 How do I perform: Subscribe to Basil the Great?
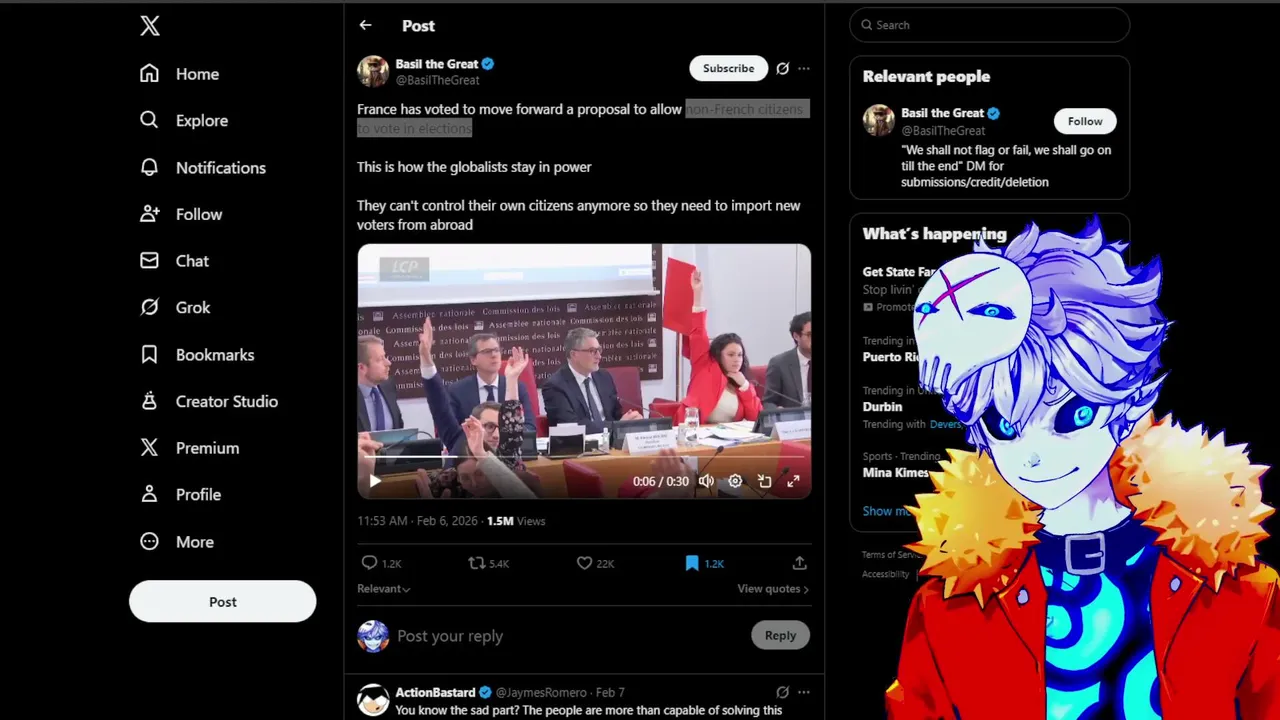pyautogui.click(x=728, y=68)
